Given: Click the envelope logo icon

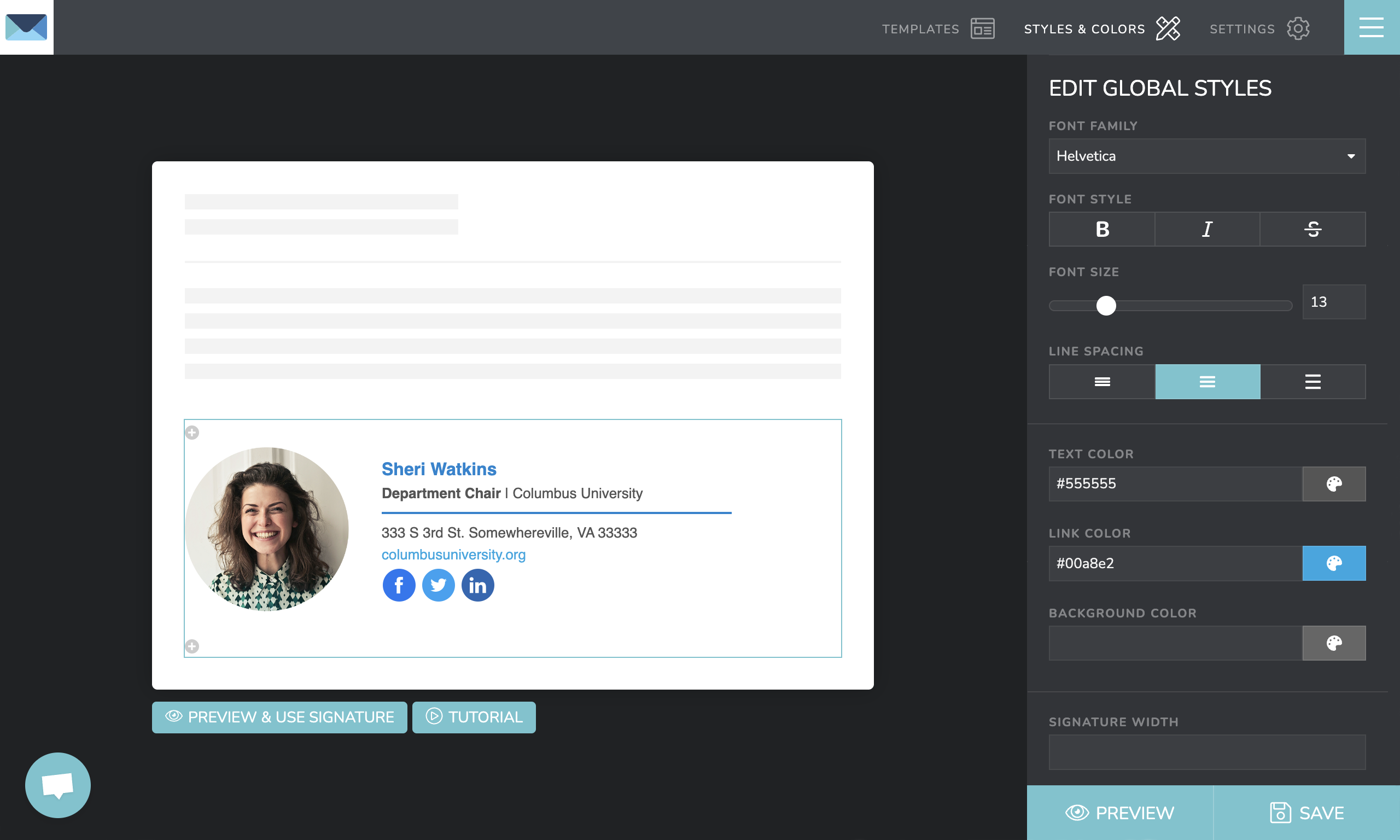Looking at the screenshot, I should tap(27, 27).
